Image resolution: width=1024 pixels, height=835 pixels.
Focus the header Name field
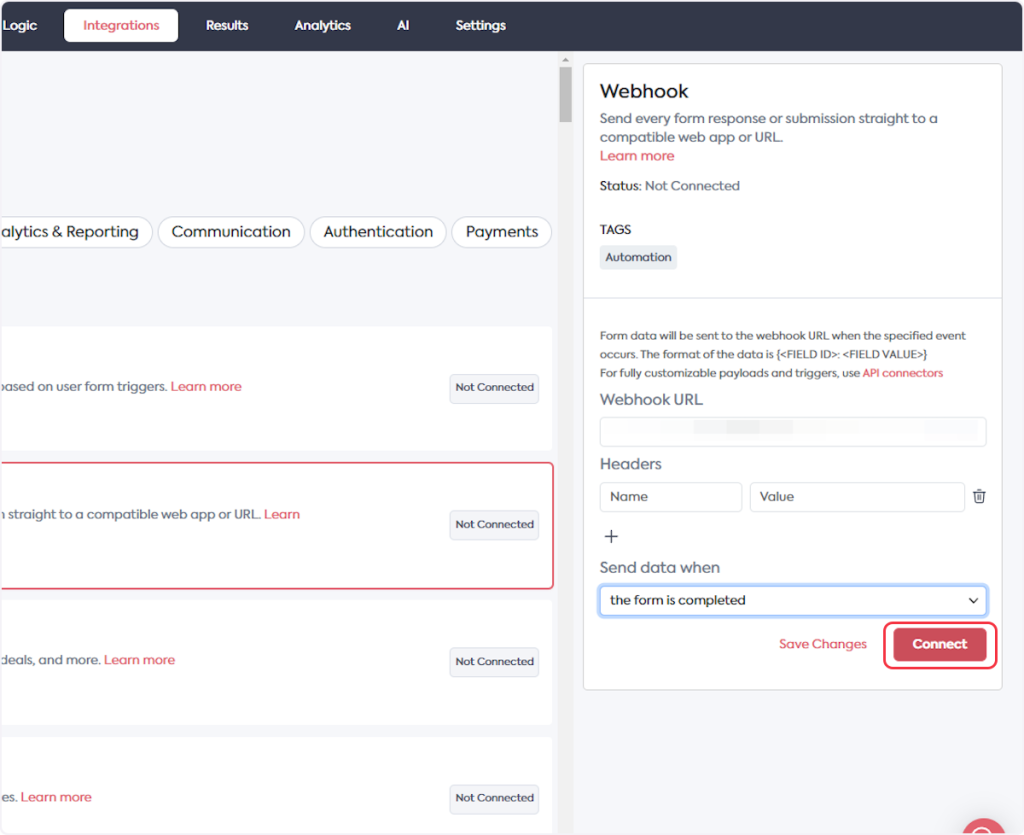(670, 497)
